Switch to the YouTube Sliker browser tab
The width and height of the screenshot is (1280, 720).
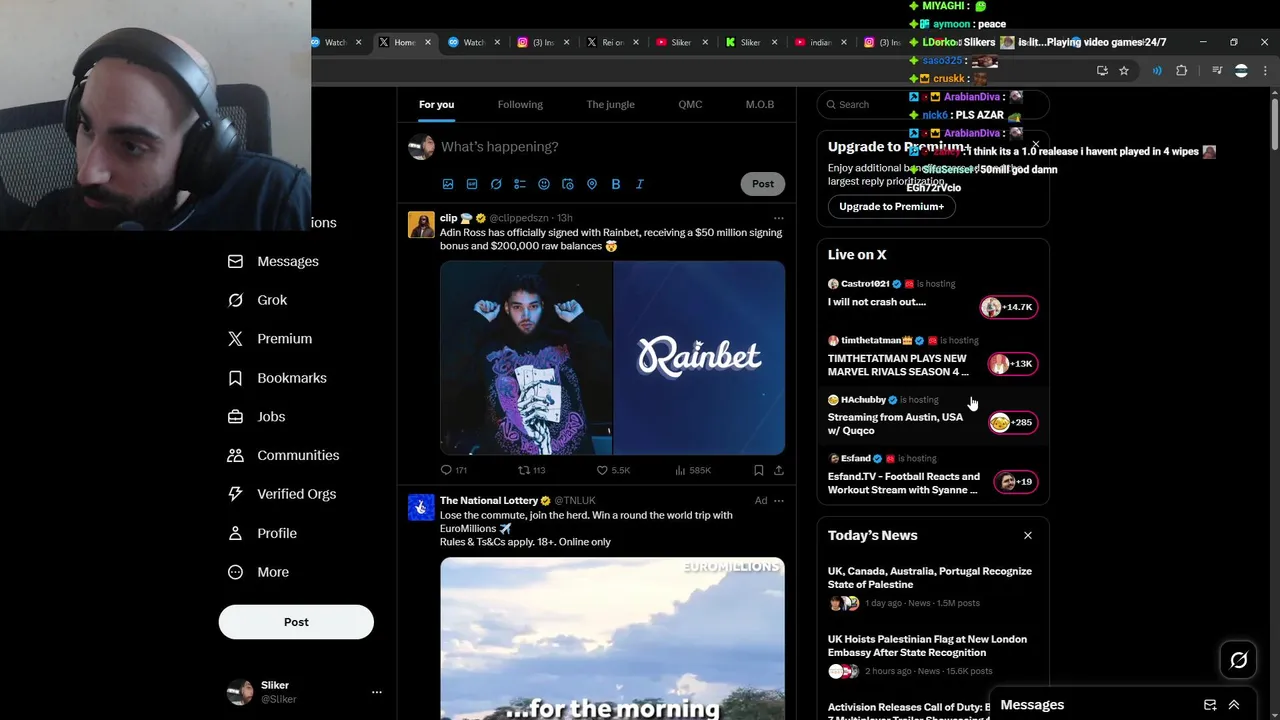pos(681,43)
